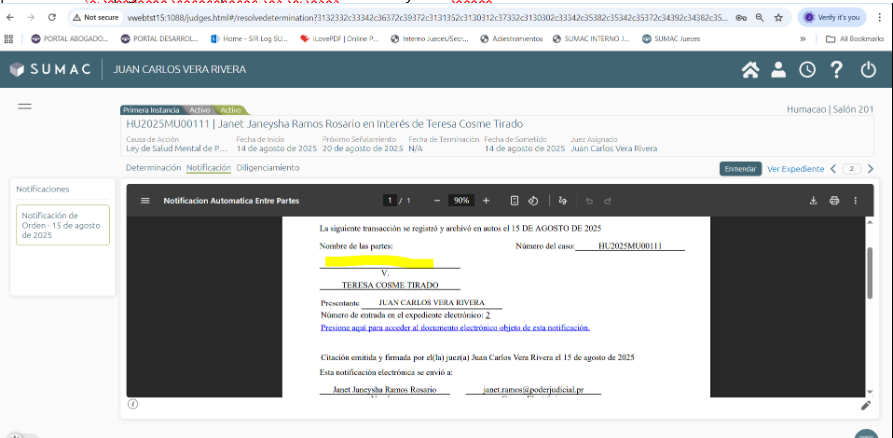Select Notificación de Orden 15 de agosto
The image size is (893, 438).
tap(63, 225)
